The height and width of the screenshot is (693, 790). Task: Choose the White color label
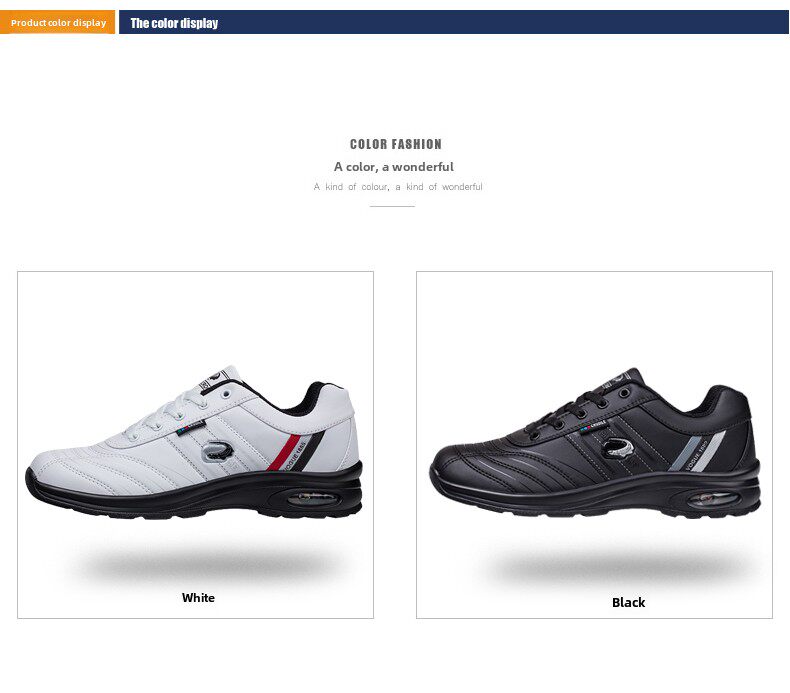pos(198,598)
